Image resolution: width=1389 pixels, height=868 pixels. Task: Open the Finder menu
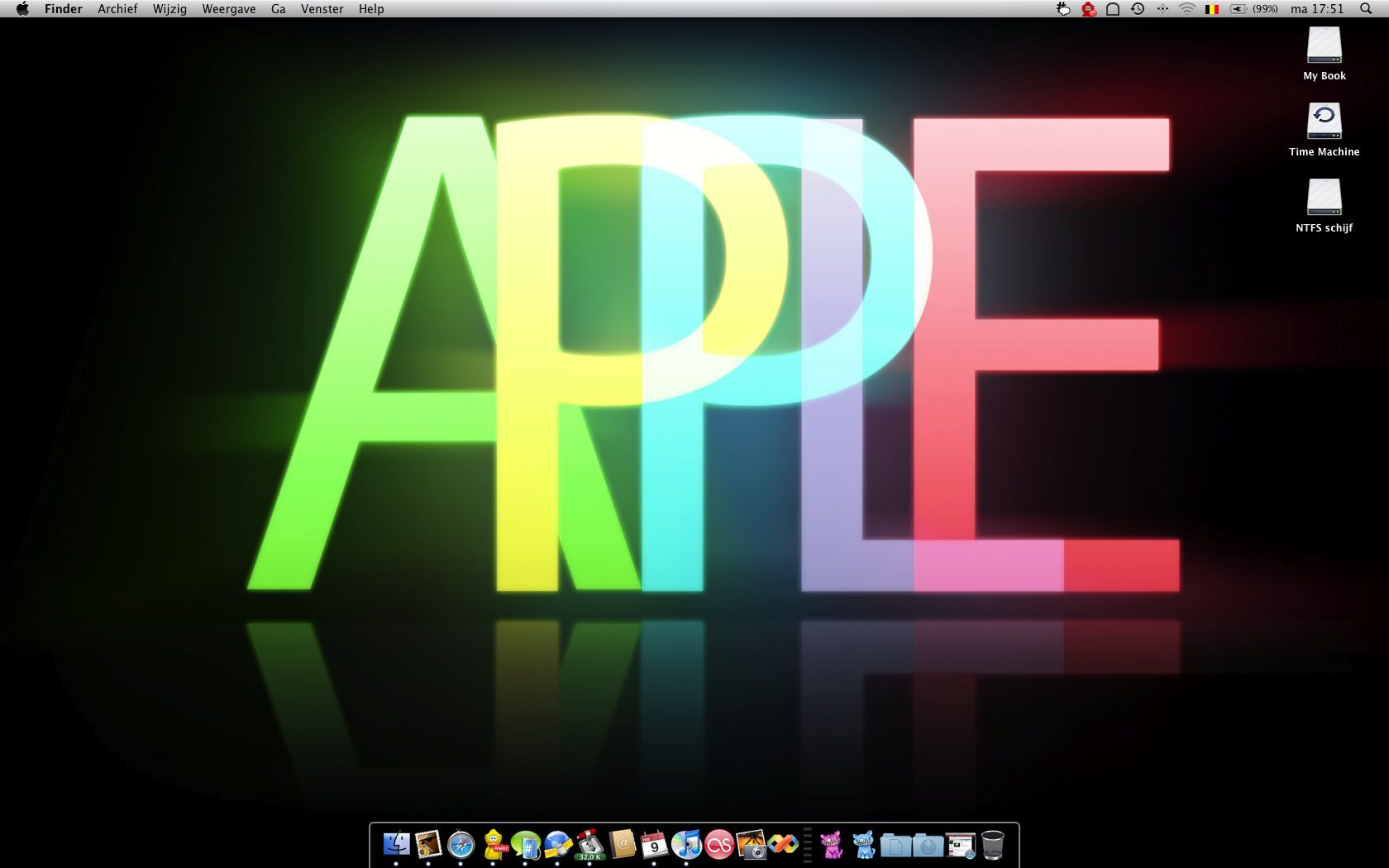click(64, 9)
